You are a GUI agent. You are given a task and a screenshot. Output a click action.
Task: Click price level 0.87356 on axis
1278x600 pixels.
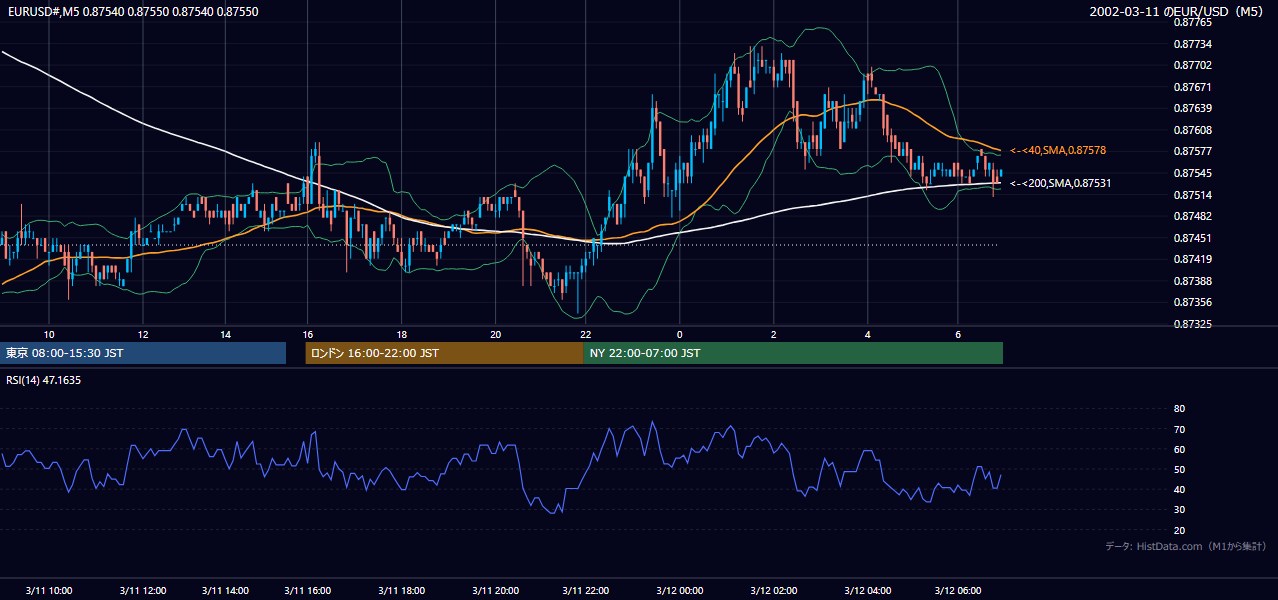(x=1192, y=302)
